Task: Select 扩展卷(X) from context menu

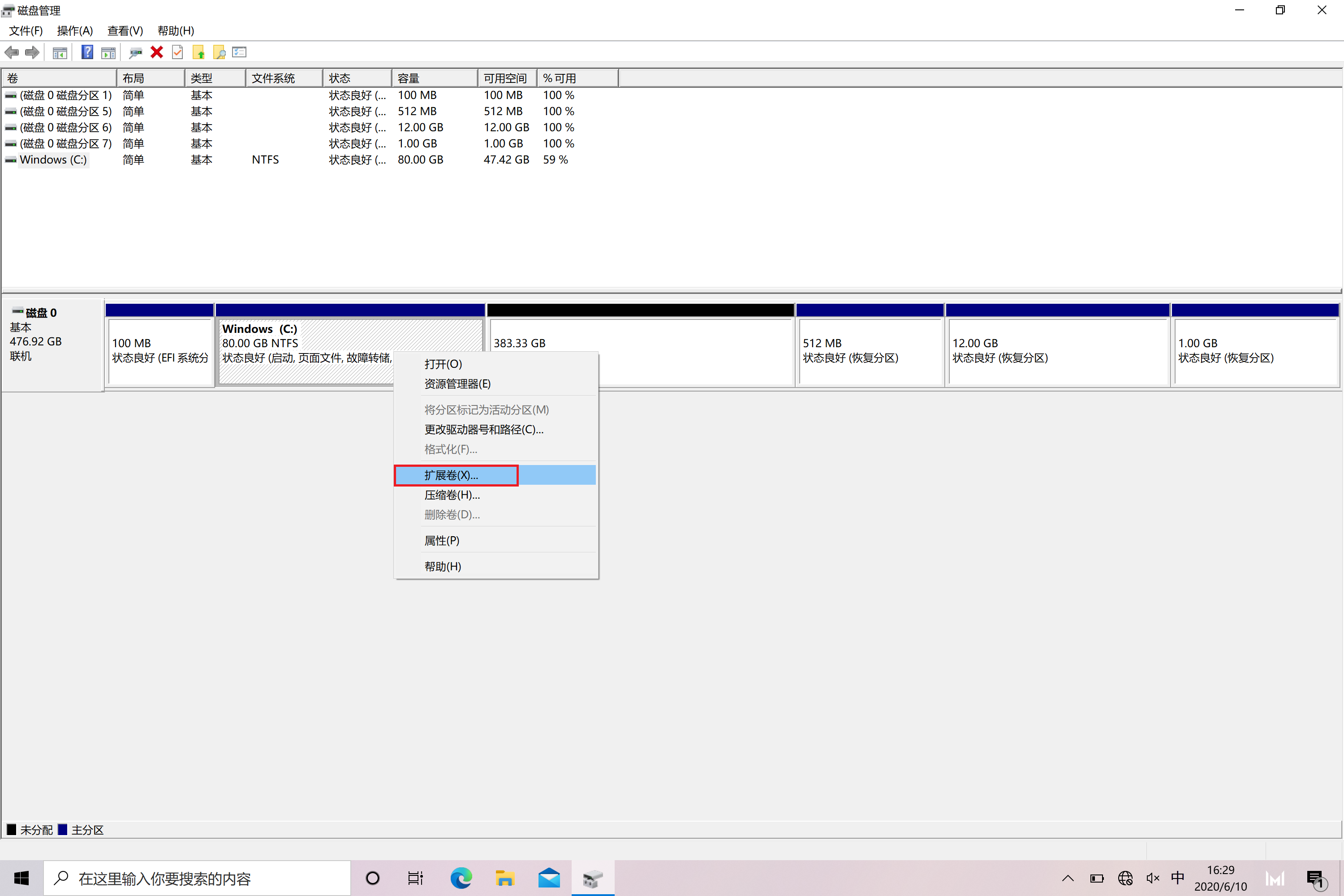Action: (x=452, y=475)
